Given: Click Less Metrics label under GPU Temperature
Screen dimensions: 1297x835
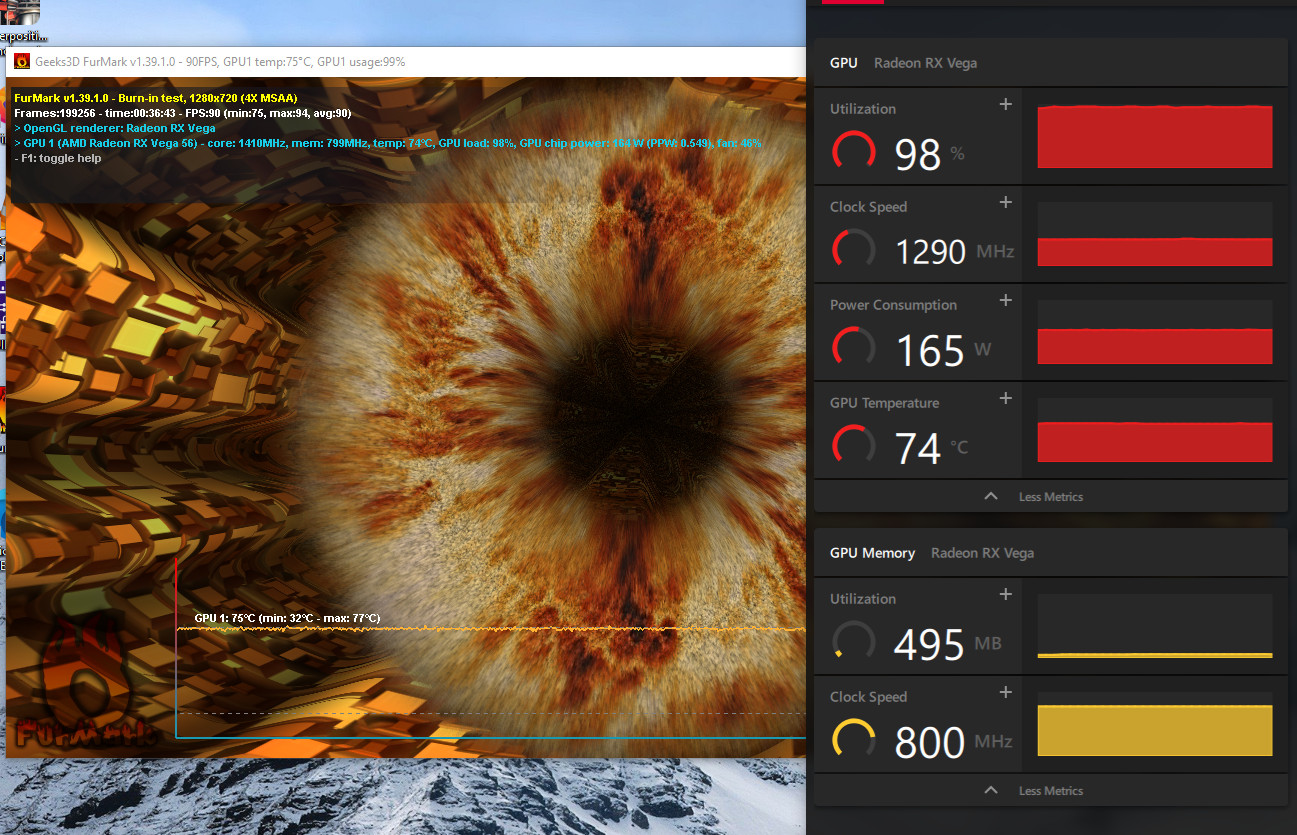Looking at the screenshot, I should 1051,497.
